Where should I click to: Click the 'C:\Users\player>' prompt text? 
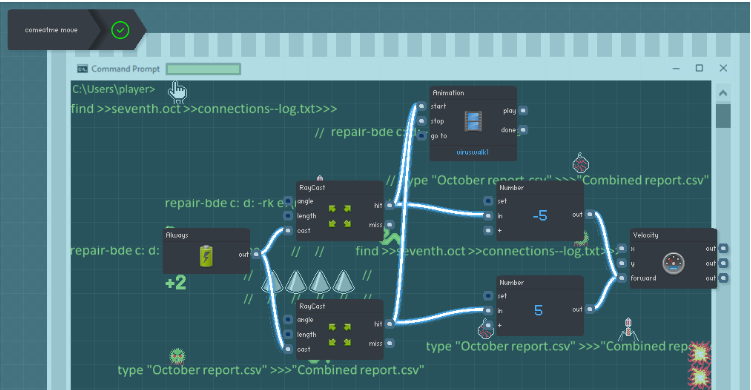[114, 89]
